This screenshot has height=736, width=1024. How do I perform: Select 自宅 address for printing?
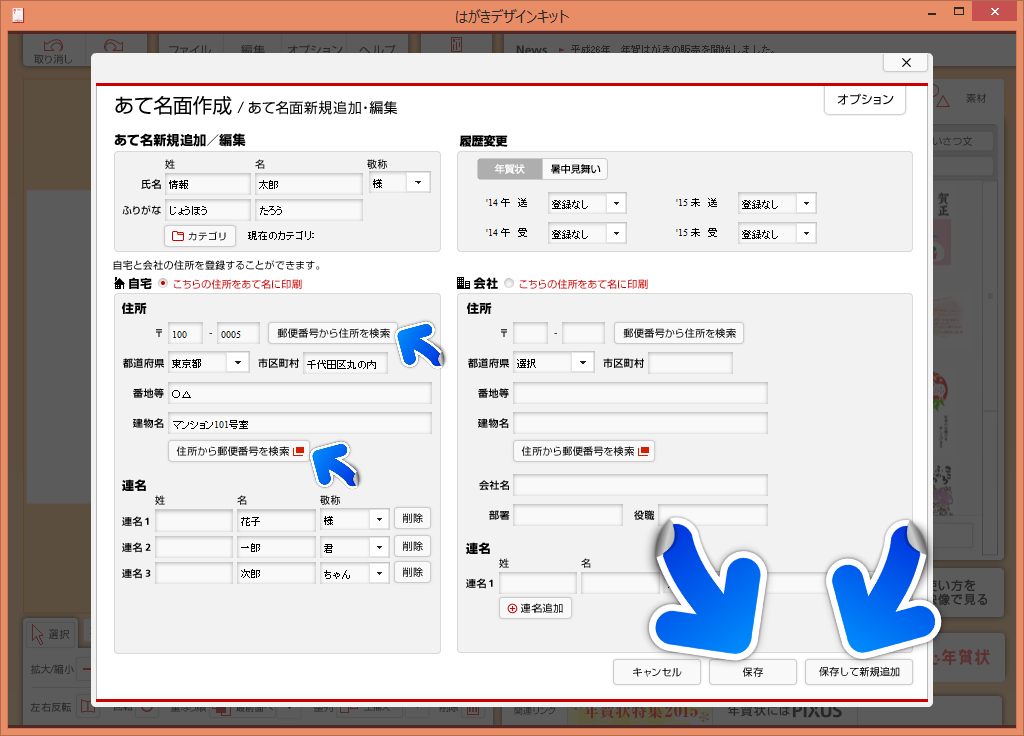pos(164,284)
